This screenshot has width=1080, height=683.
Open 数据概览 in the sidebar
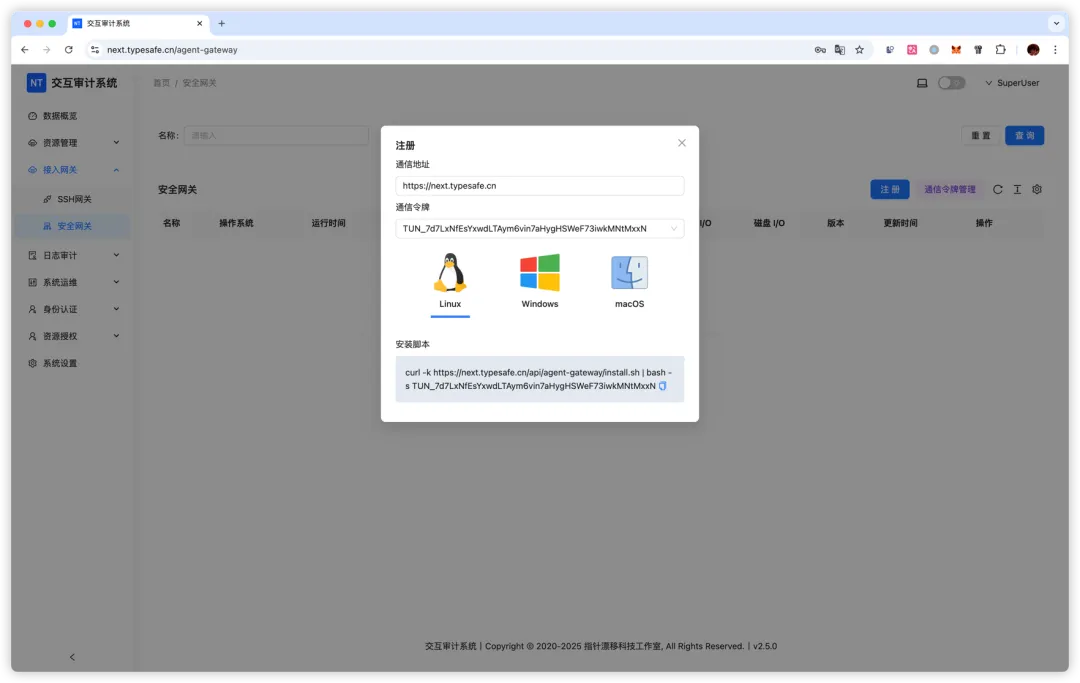pyautogui.click(x=60, y=116)
